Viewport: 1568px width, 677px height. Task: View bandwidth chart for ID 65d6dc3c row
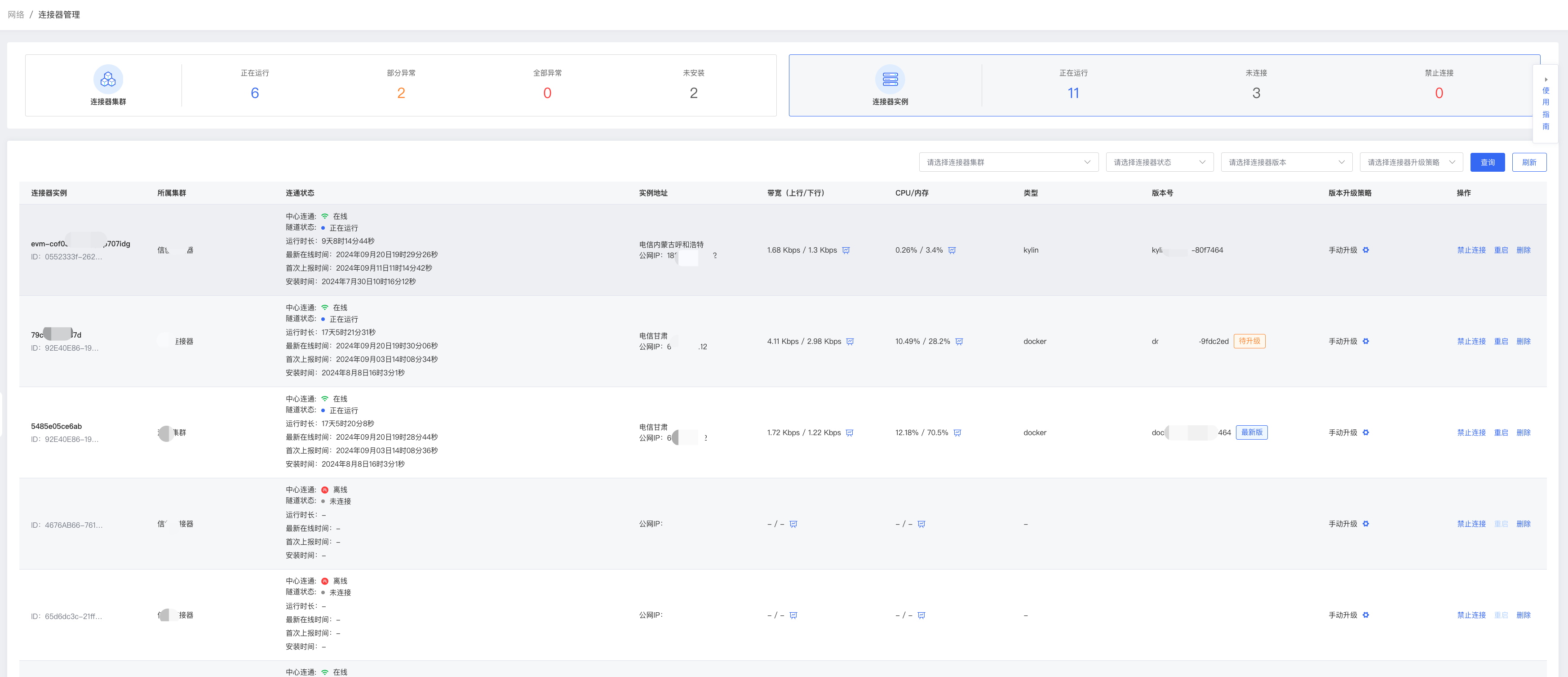[793, 615]
